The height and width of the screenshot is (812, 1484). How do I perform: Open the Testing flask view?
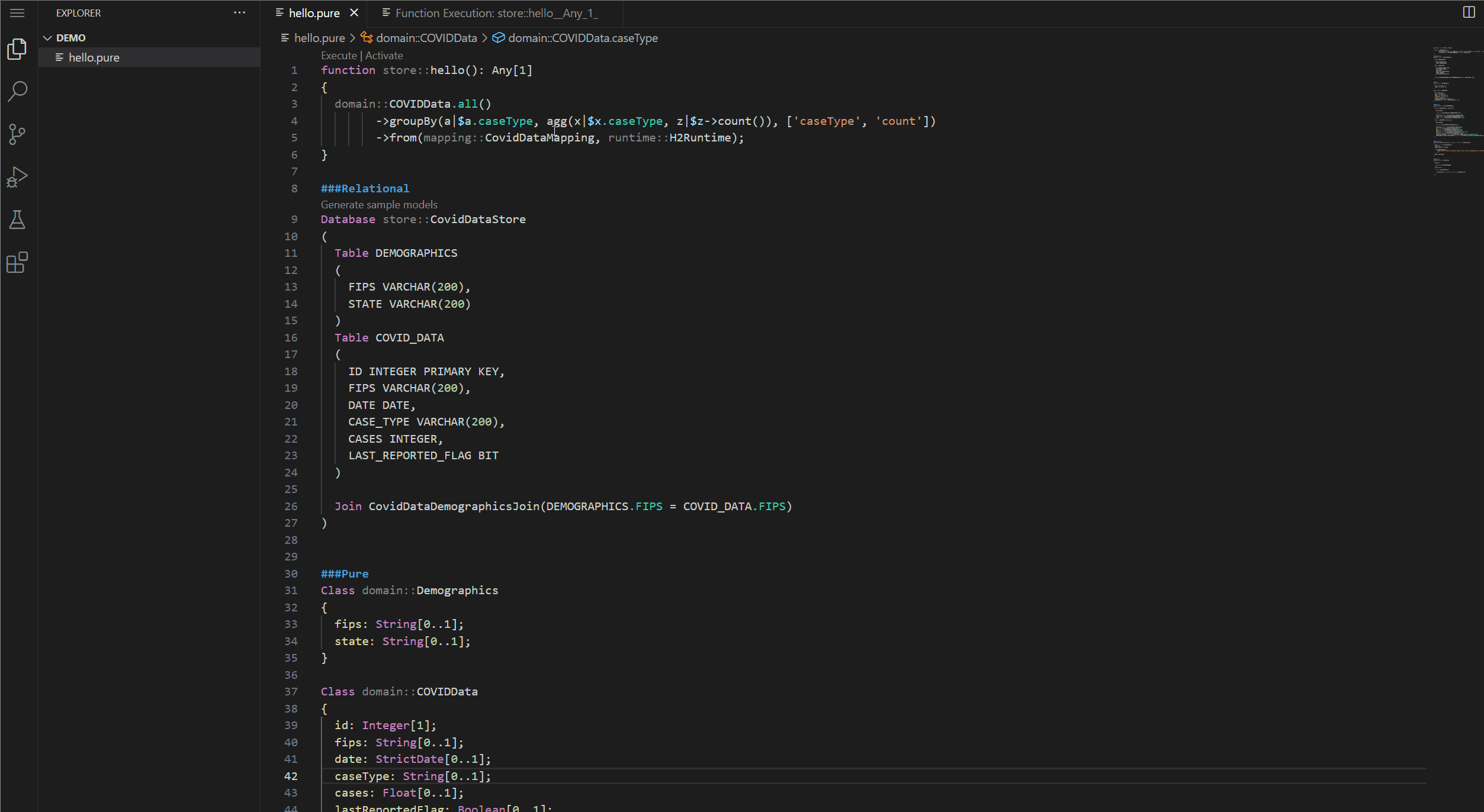pyautogui.click(x=17, y=220)
